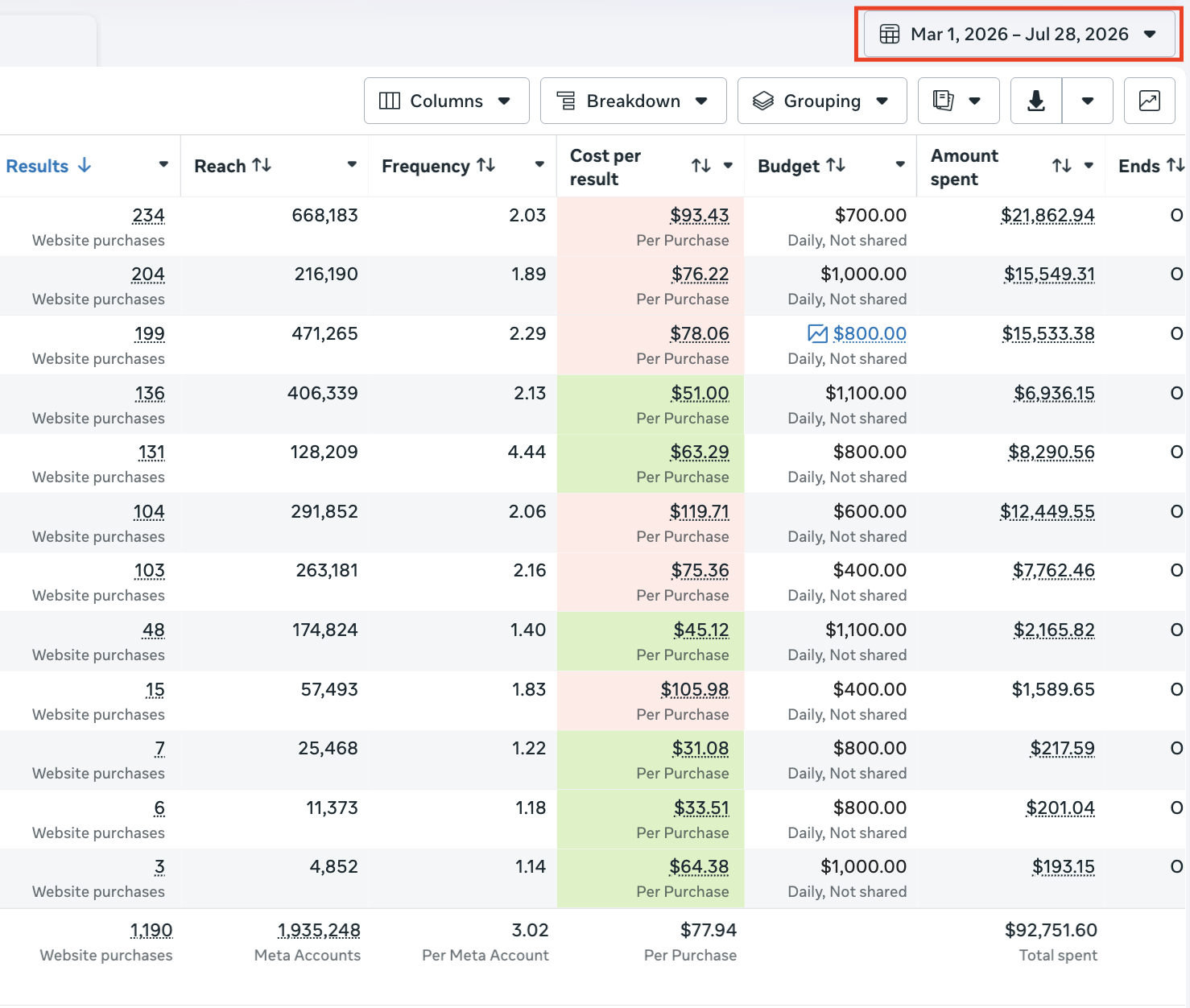Click the 199 website purchases result
This screenshot has height=1008, width=1190.
(x=150, y=334)
